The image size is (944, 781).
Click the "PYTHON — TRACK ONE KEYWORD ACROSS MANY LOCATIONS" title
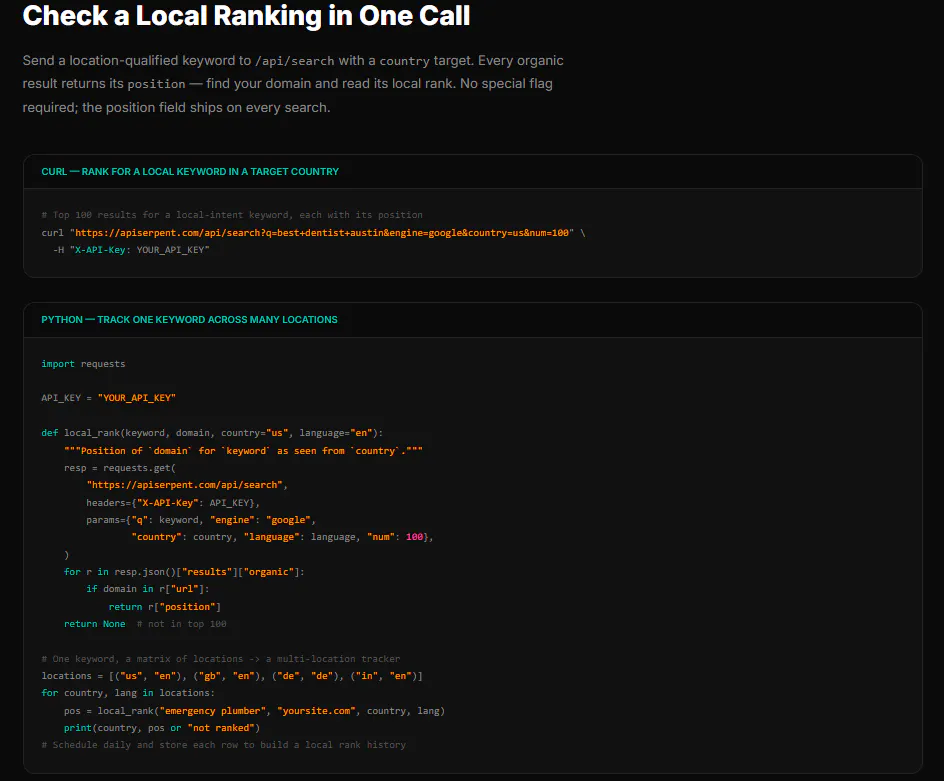[189, 320]
